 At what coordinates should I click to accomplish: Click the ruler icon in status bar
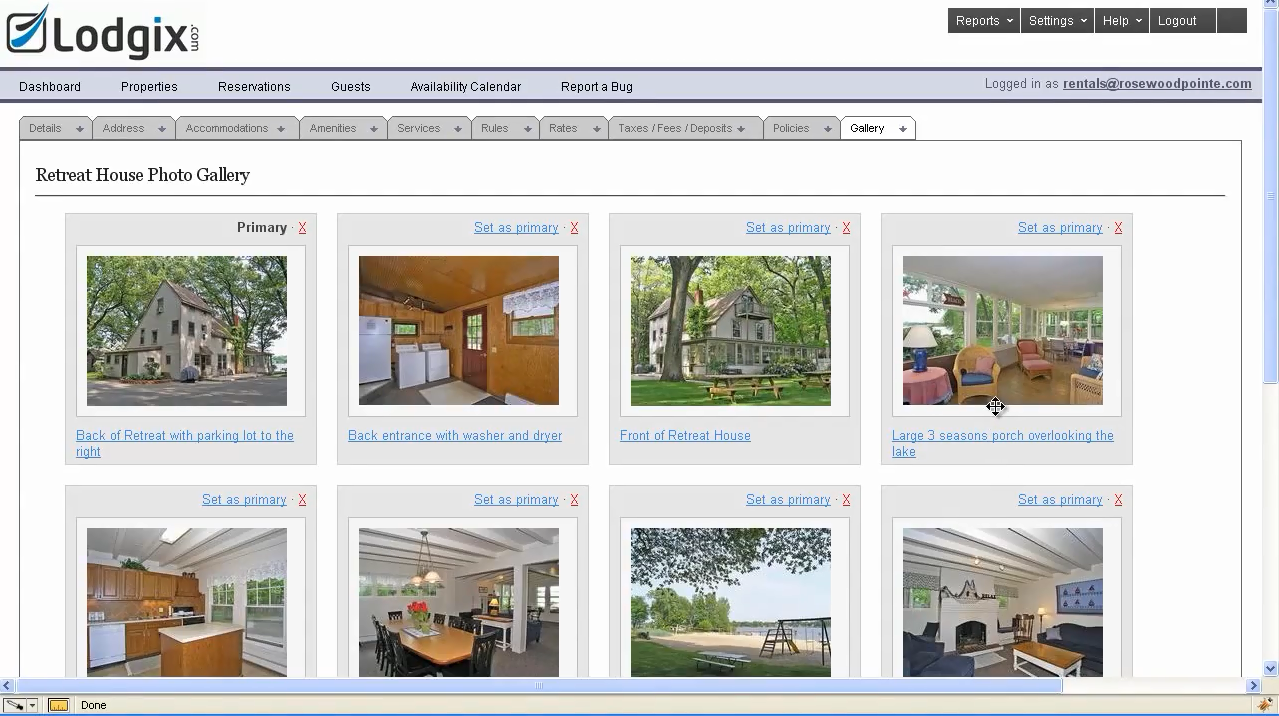(x=59, y=705)
